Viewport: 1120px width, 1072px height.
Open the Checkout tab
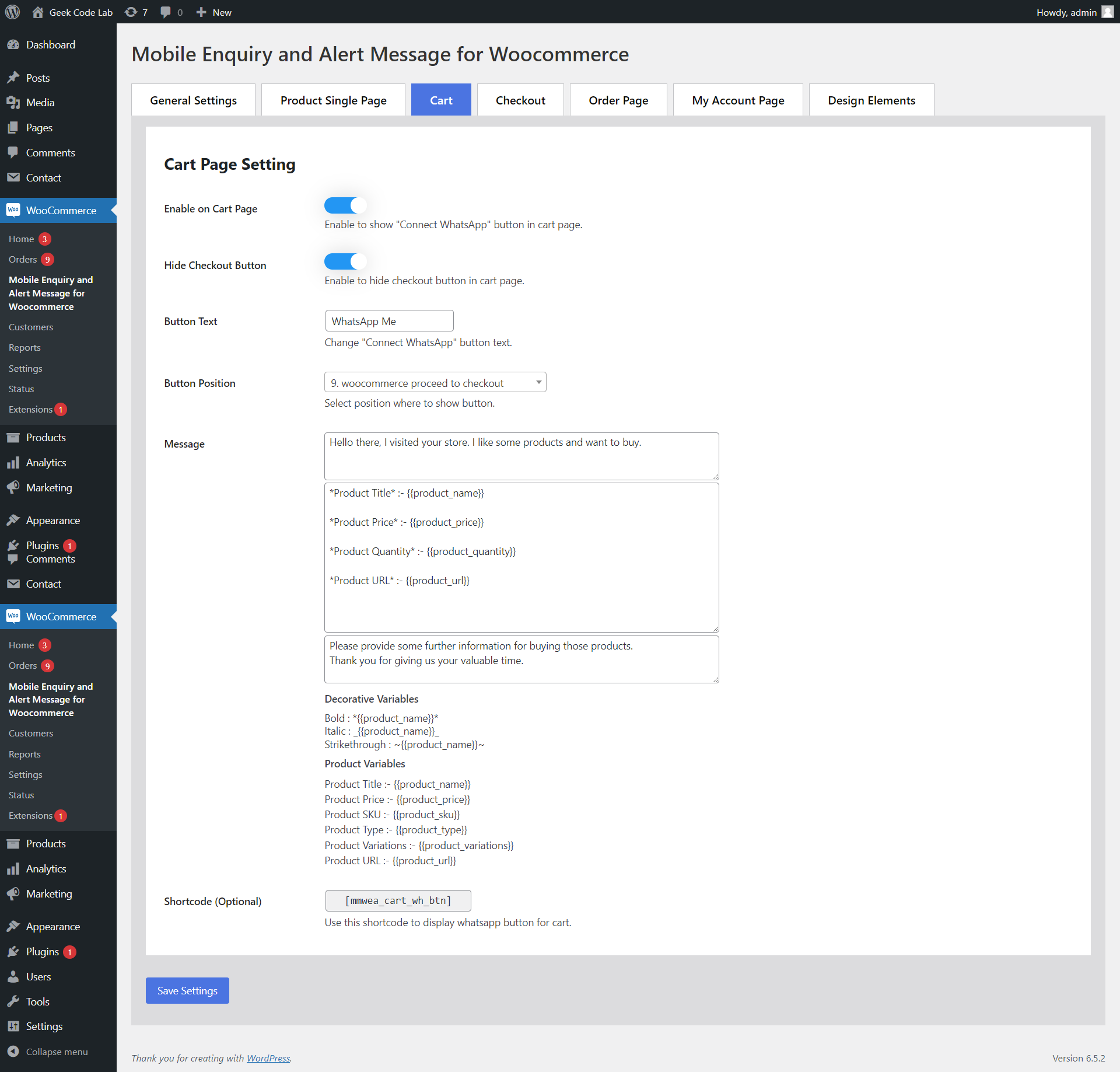(x=520, y=100)
